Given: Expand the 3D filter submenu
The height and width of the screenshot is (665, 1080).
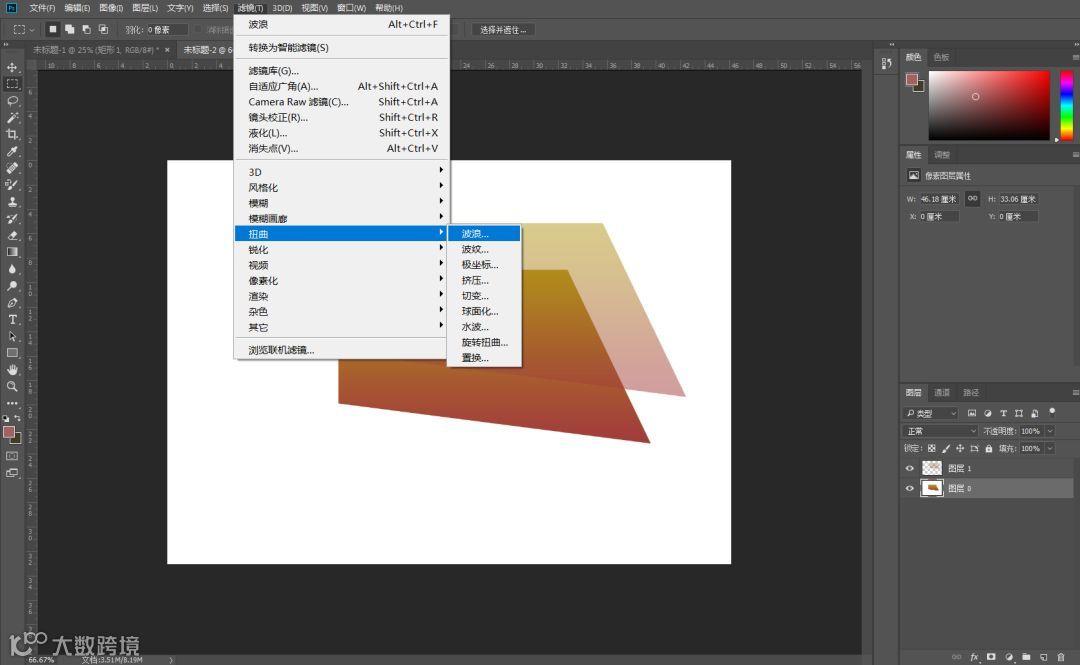Looking at the screenshot, I should [342, 172].
